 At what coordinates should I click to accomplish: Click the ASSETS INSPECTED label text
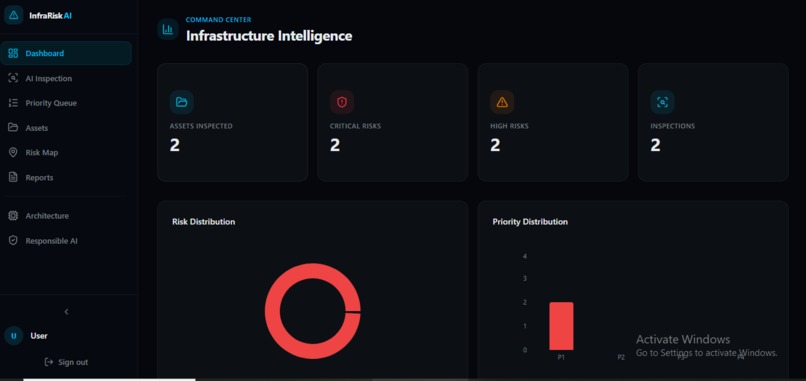[201, 126]
